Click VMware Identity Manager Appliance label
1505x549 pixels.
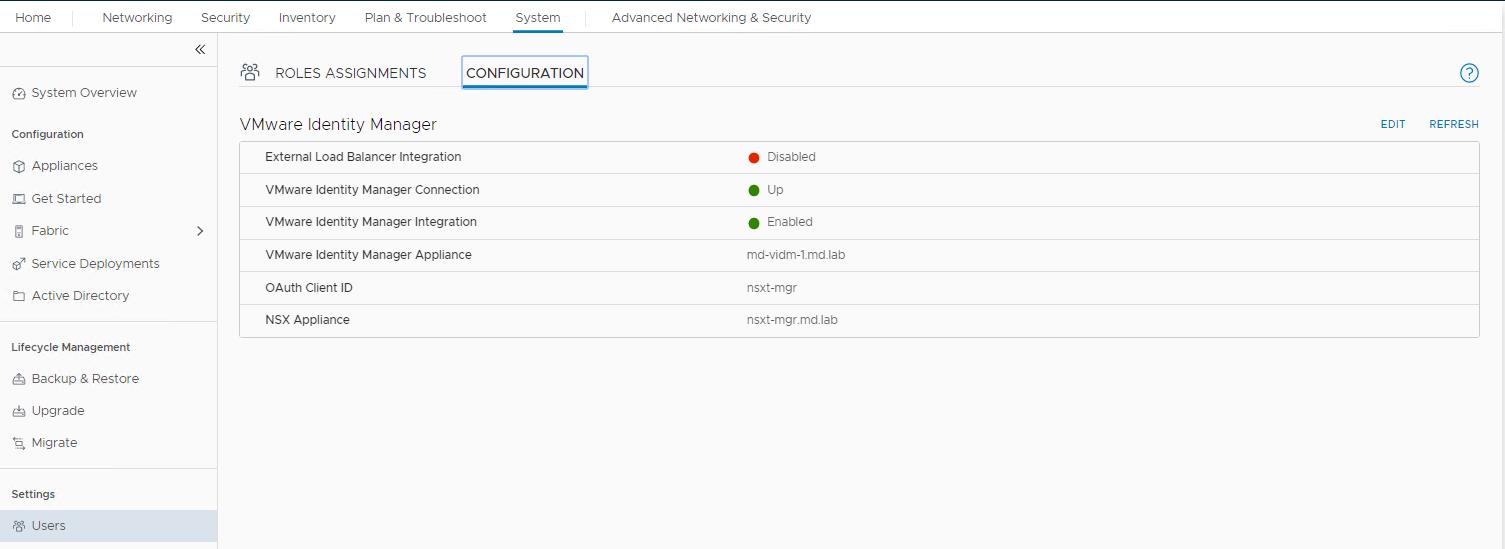pos(368,255)
